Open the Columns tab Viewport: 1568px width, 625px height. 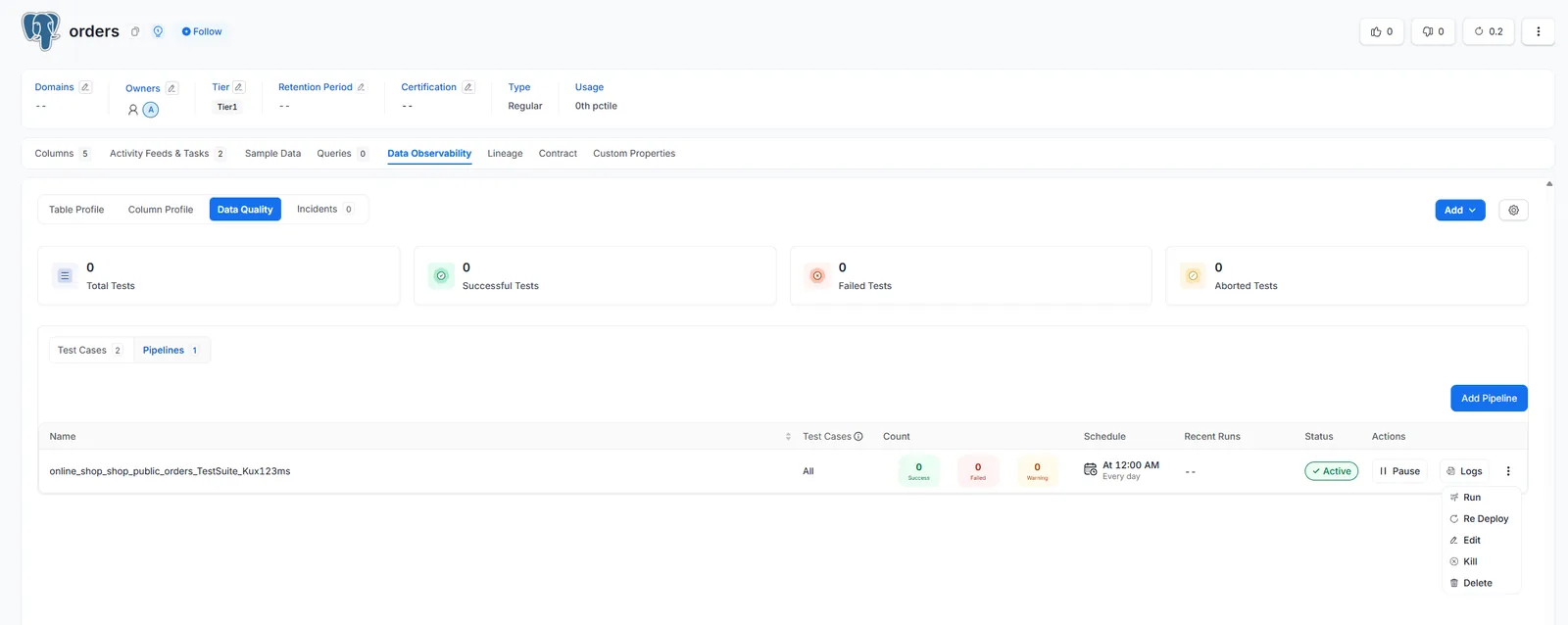63,154
